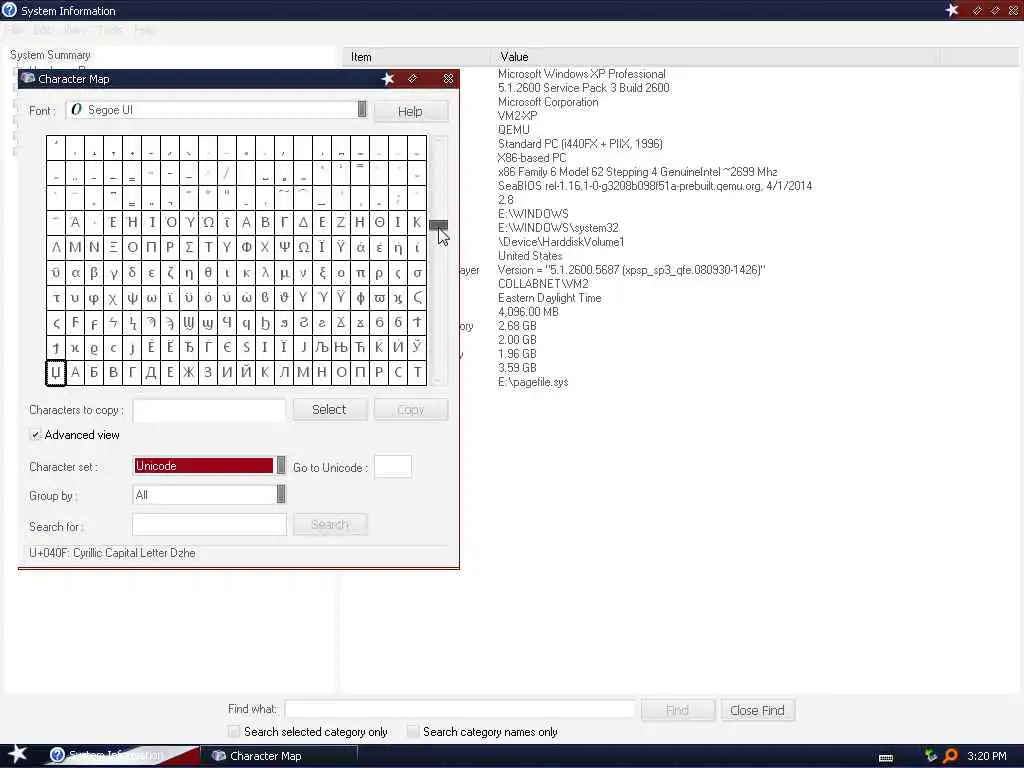Click the Copy button

pos(411,409)
